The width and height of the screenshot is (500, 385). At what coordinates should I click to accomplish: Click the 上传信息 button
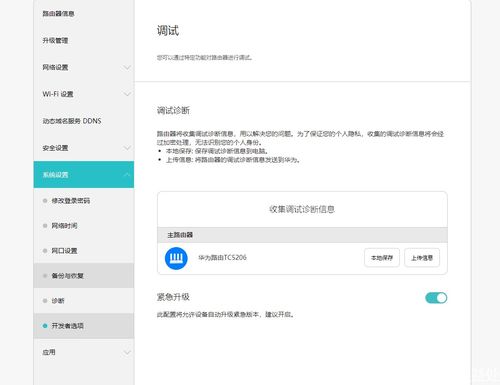coord(422,258)
